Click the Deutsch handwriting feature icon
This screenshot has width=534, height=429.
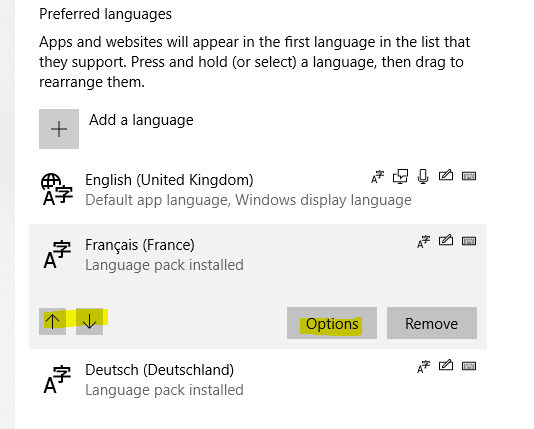click(446, 365)
